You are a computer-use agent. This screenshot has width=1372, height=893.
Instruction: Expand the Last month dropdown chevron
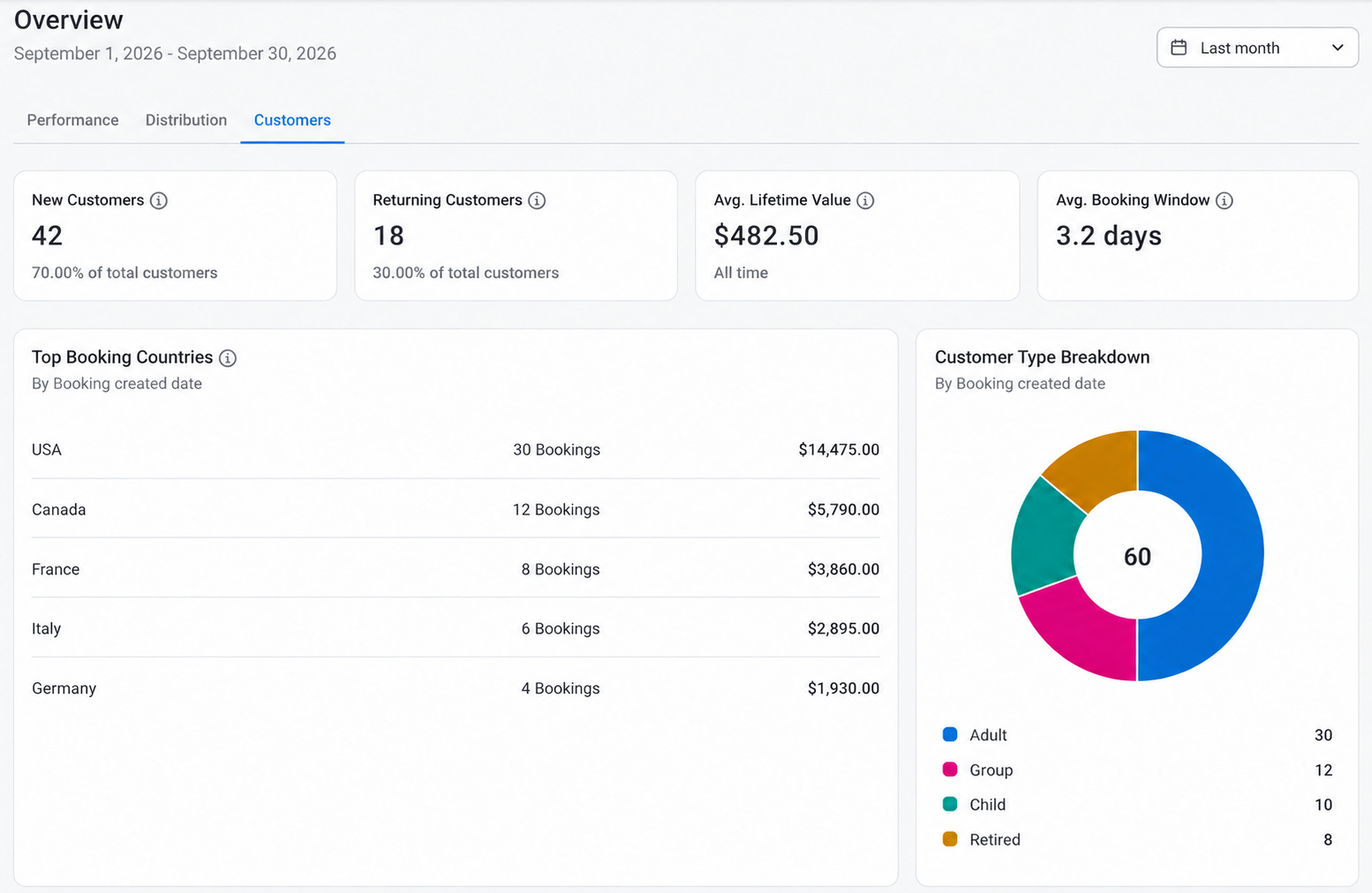pyautogui.click(x=1338, y=48)
